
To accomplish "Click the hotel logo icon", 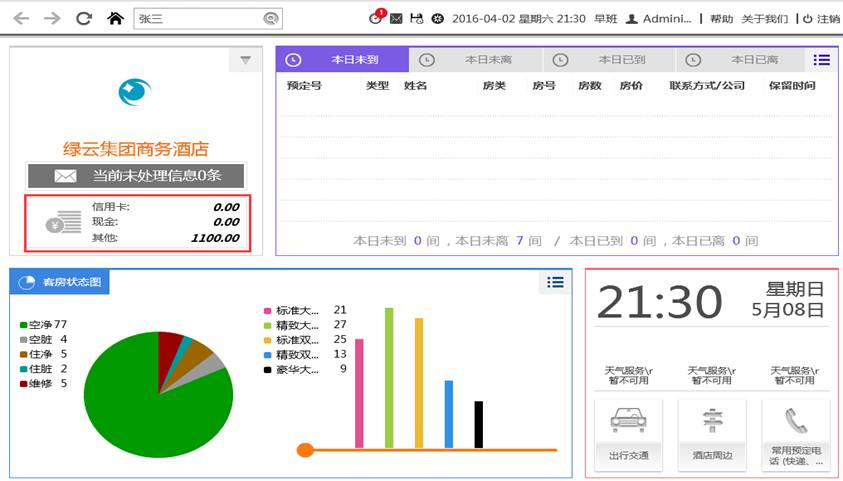I will point(135,92).
